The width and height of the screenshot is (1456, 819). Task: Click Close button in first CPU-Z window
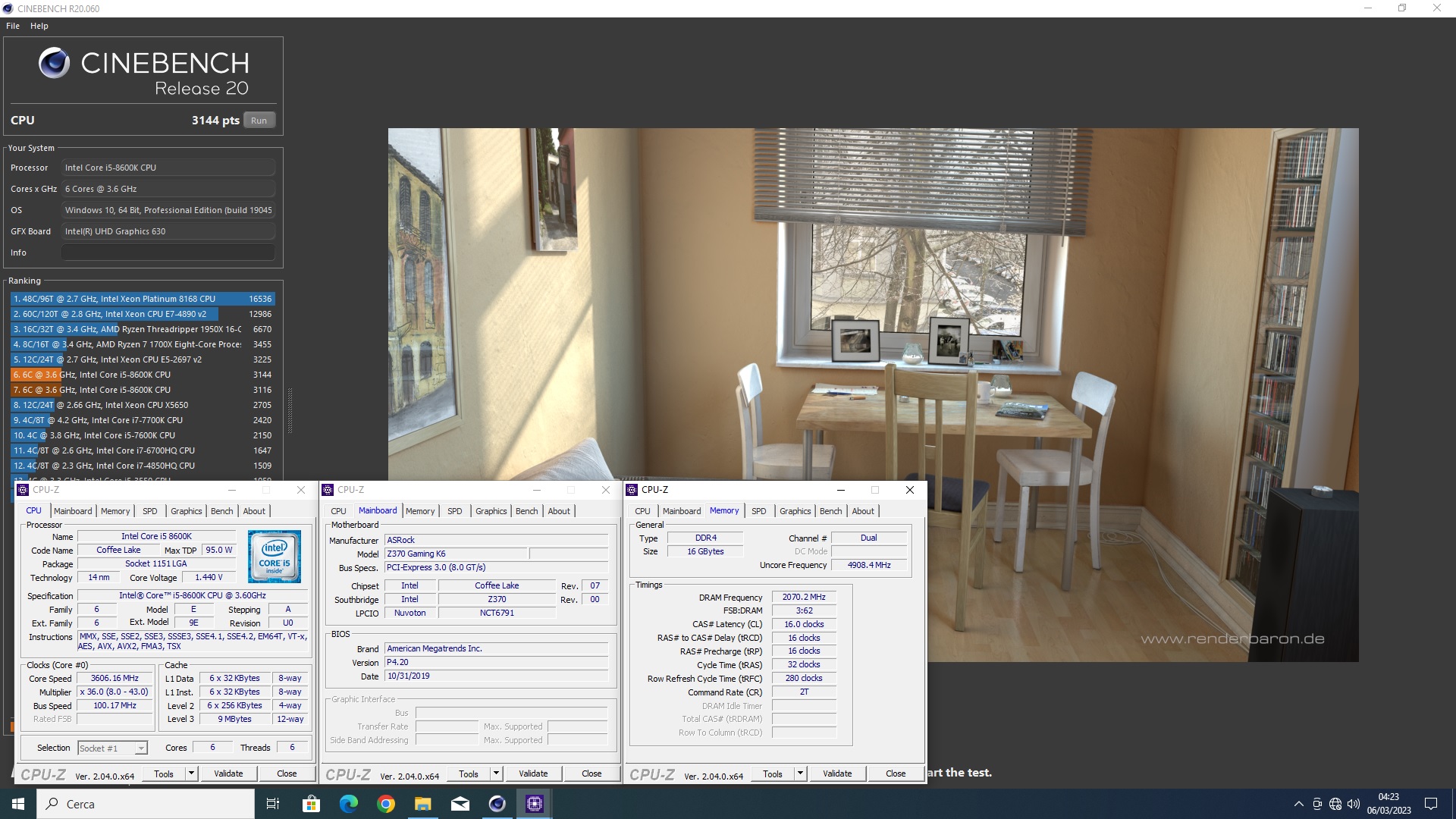click(x=287, y=773)
